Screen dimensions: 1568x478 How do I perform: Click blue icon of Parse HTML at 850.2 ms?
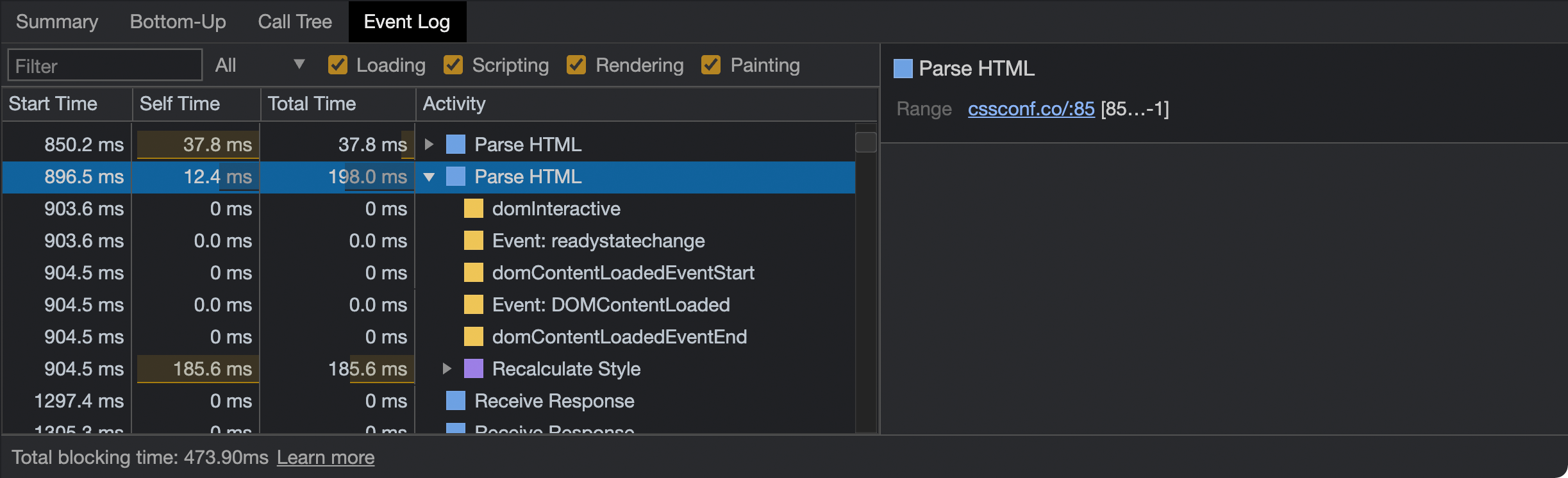pos(456,145)
